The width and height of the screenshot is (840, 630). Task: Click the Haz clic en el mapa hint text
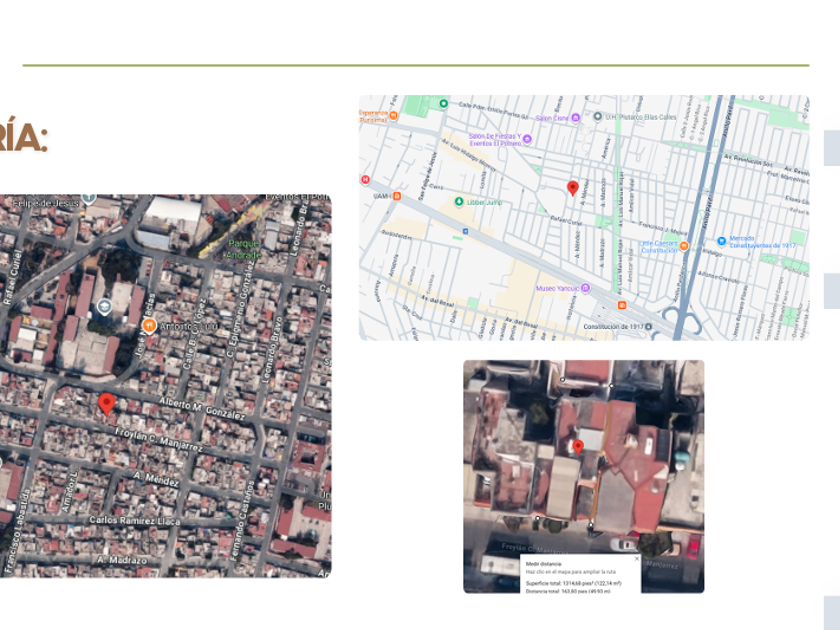pyautogui.click(x=571, y=572)
